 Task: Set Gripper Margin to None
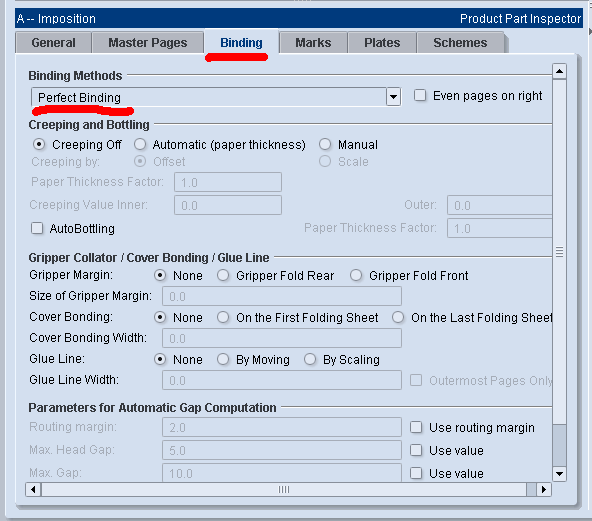tap(160, 275)
